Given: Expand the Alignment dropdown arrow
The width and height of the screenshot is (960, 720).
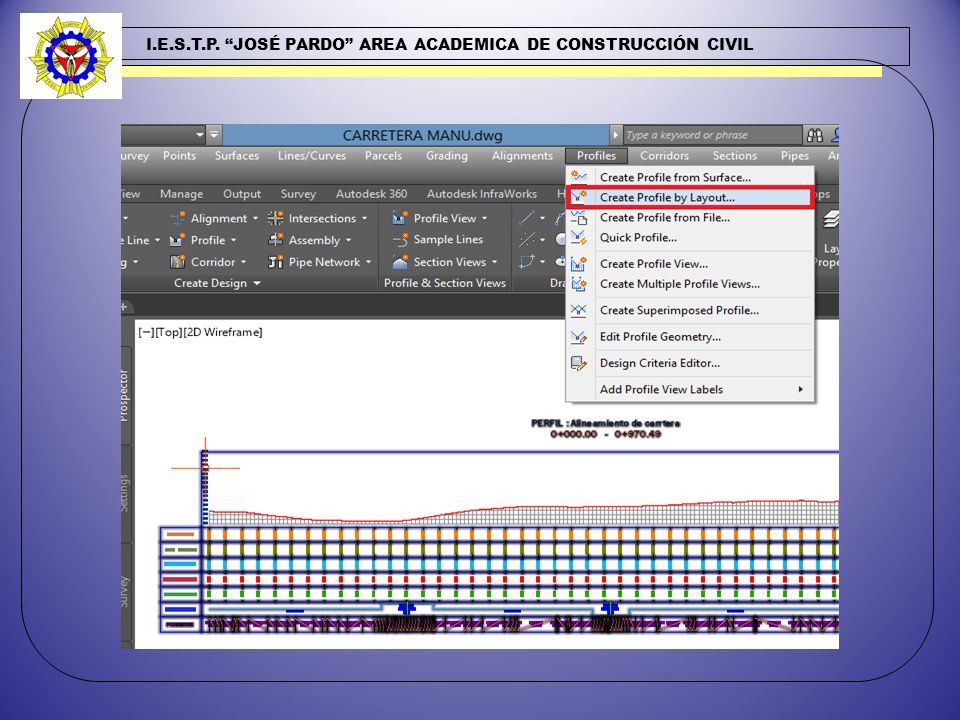Looking at the screenshot, I should [255, 219].
